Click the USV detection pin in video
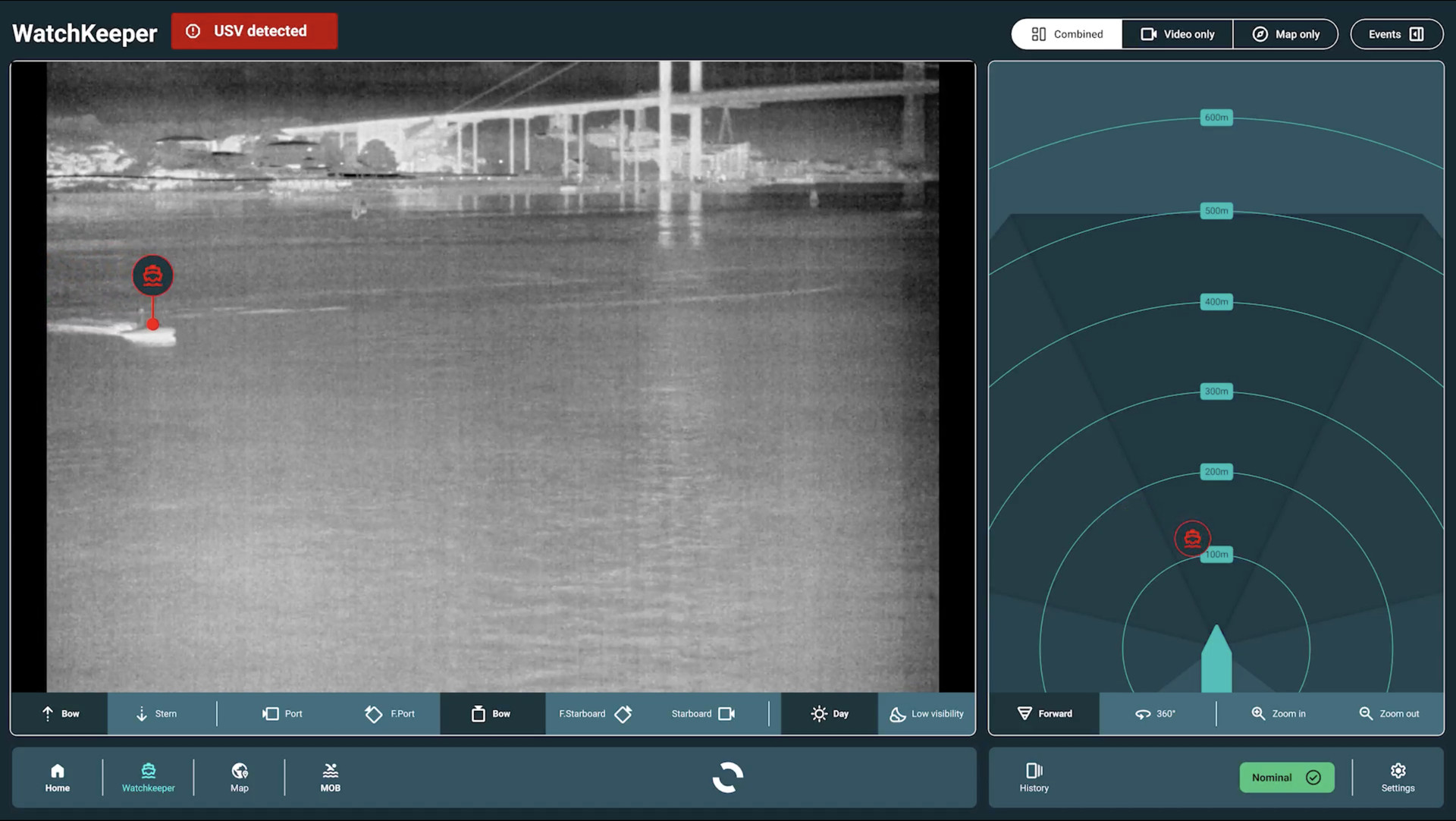The height and width of the screenshot is (821, 1456). click(x=152, y=275)
